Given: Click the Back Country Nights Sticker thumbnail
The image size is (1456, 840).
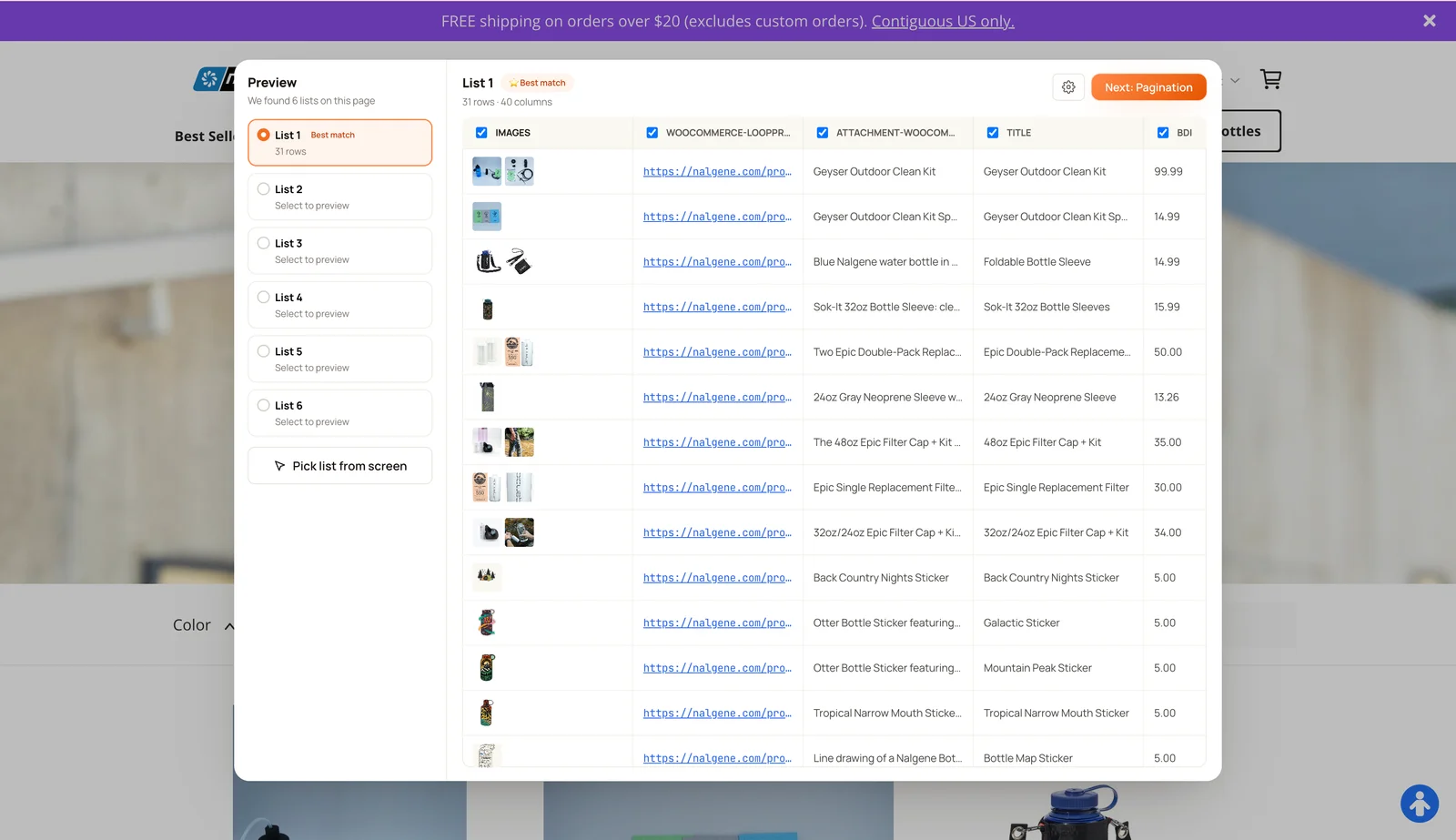Looking at the screenshot, I should (487, 577).
